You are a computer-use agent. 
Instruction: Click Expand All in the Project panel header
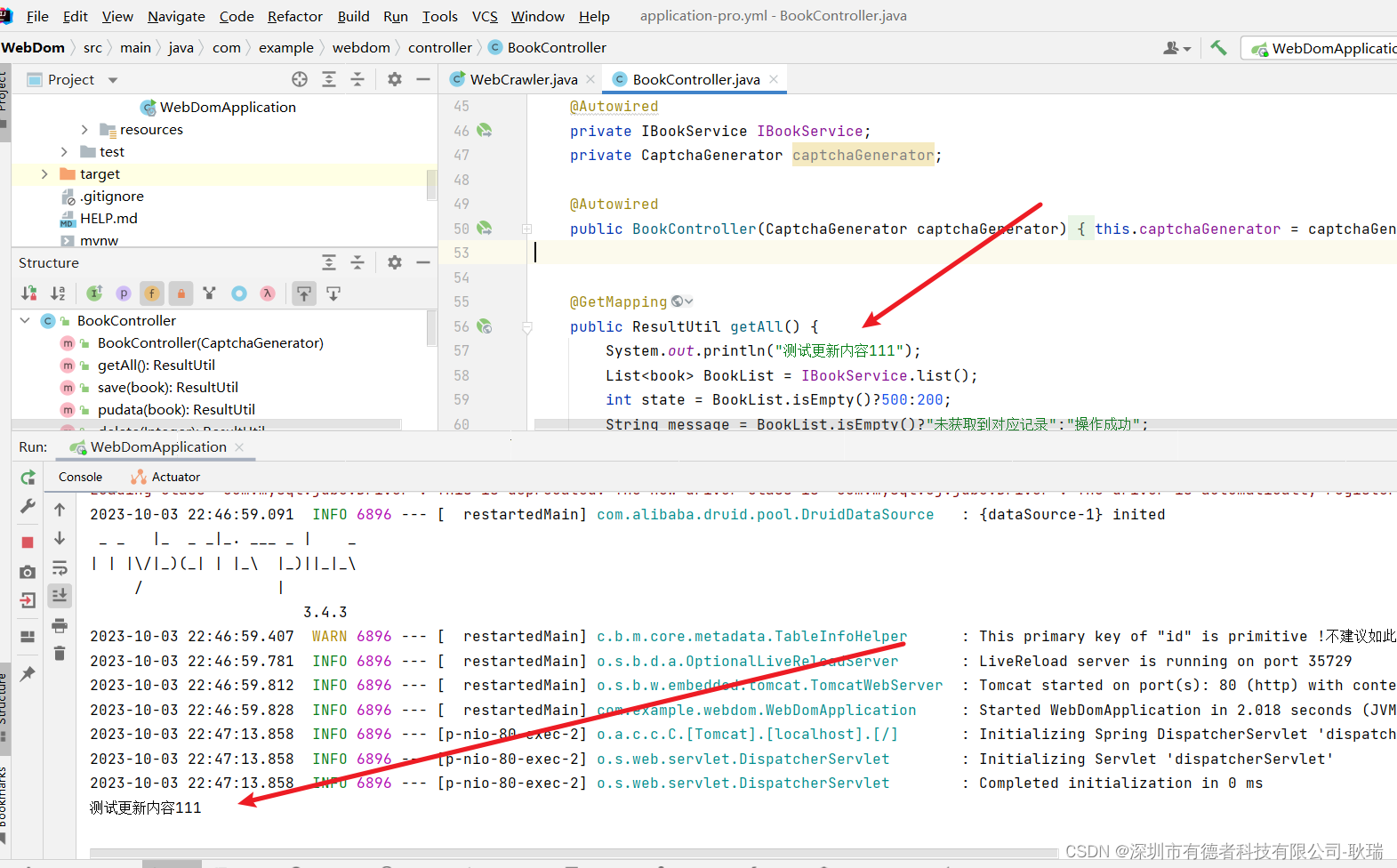329,79
